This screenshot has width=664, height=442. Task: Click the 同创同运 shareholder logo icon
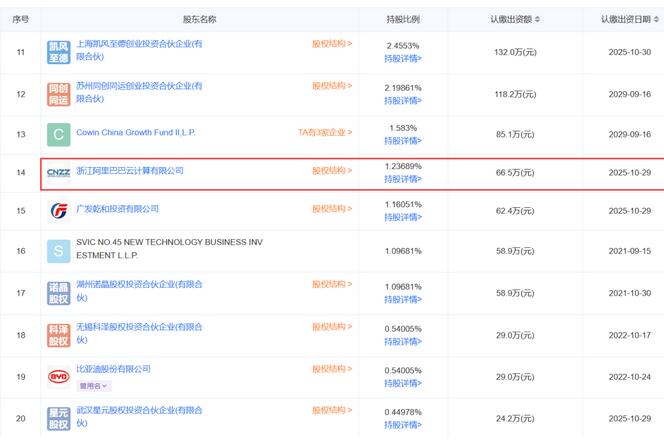coord(59,93)
